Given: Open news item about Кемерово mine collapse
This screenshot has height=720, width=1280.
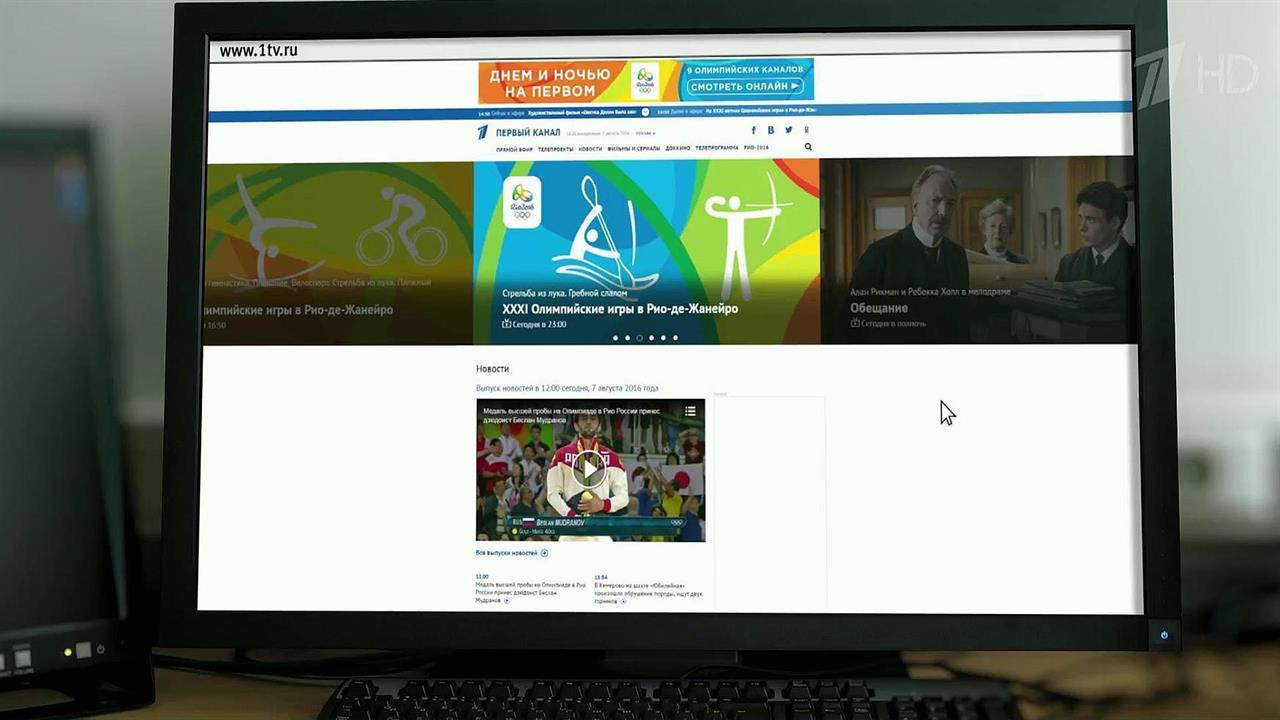Looking at the screenshot, I should click(x=648, y=589).
